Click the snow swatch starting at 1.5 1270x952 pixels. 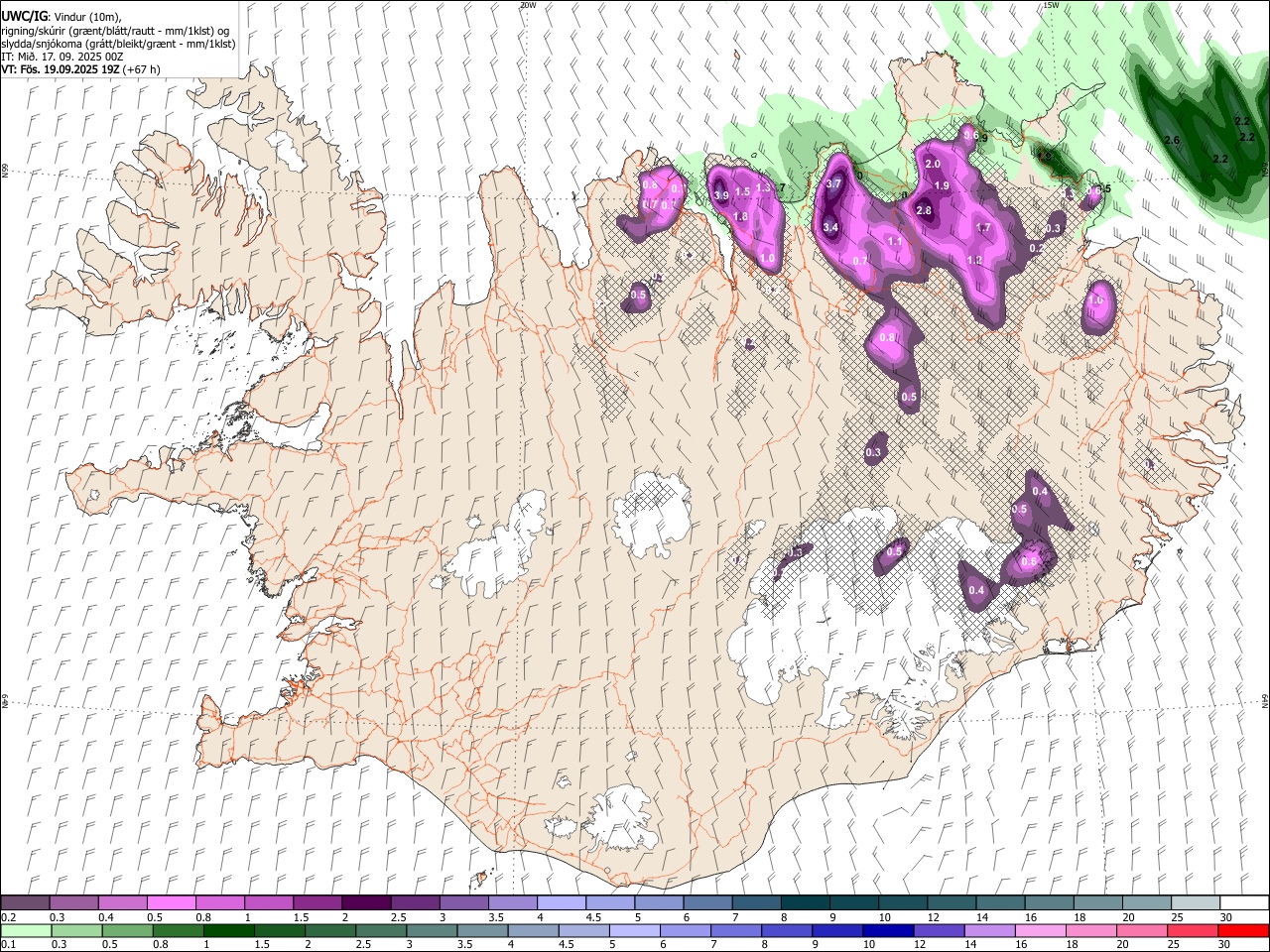click(317, 903)
